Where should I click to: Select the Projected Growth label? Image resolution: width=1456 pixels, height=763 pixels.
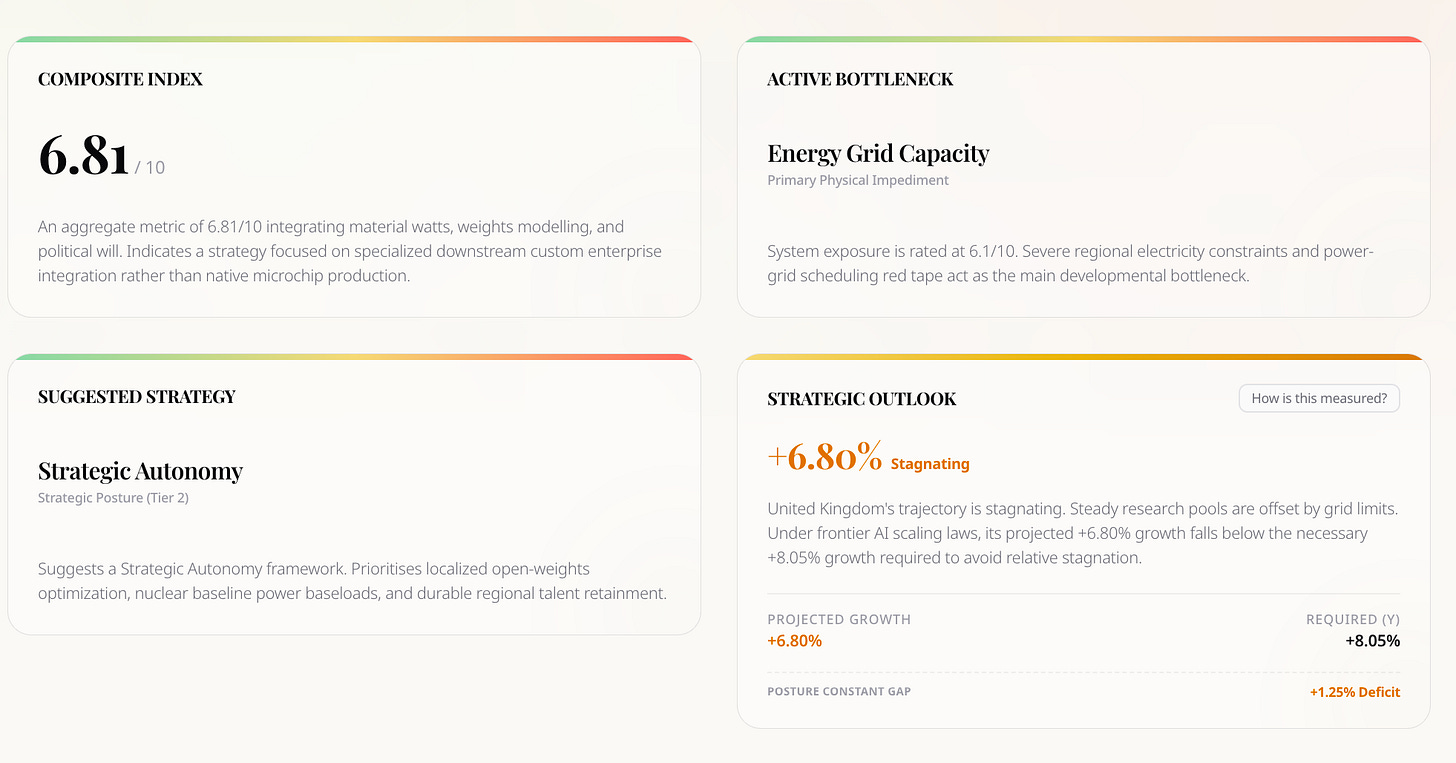839,619
